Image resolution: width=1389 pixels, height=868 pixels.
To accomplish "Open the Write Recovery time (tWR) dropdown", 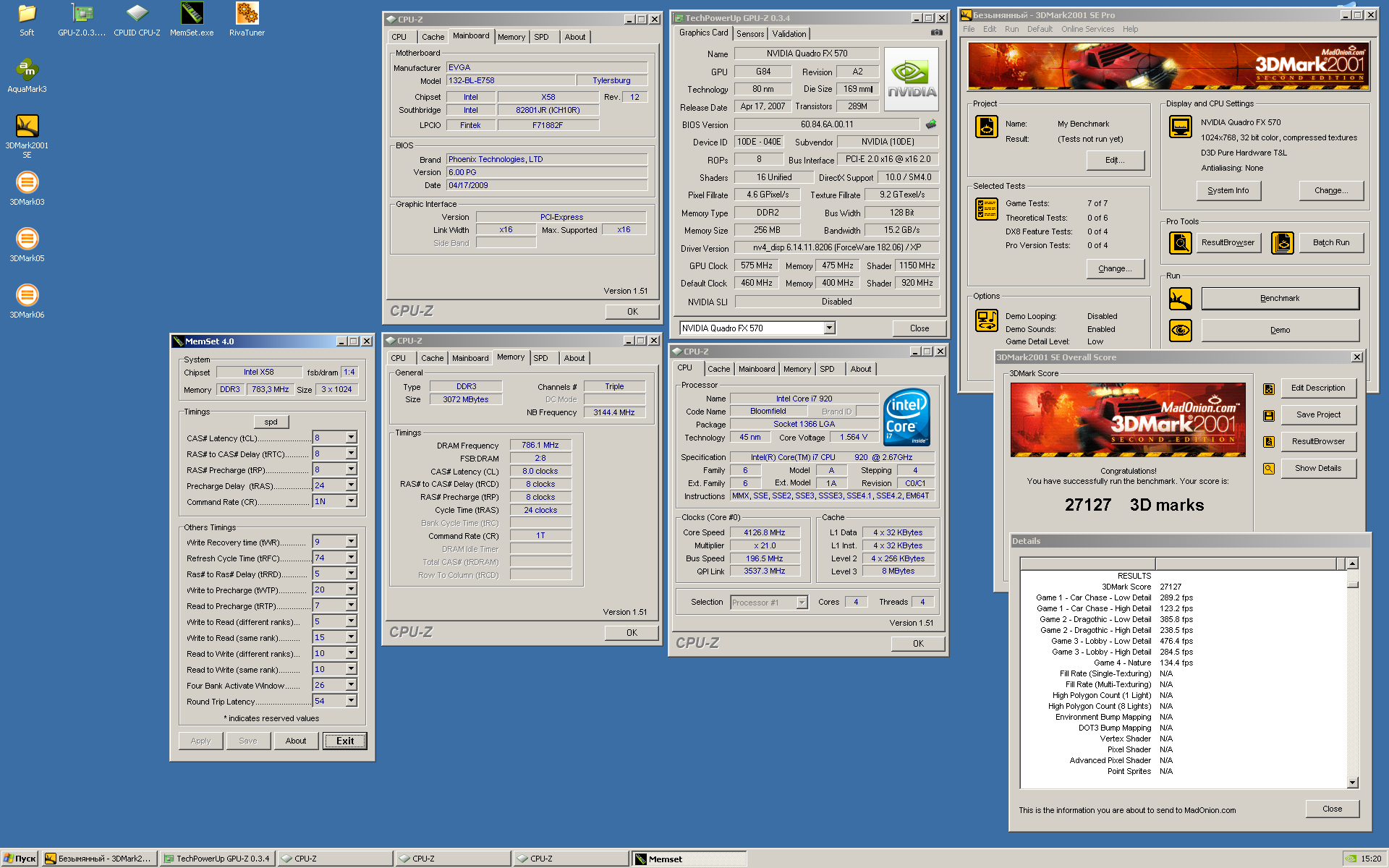I will click(351, 542).
